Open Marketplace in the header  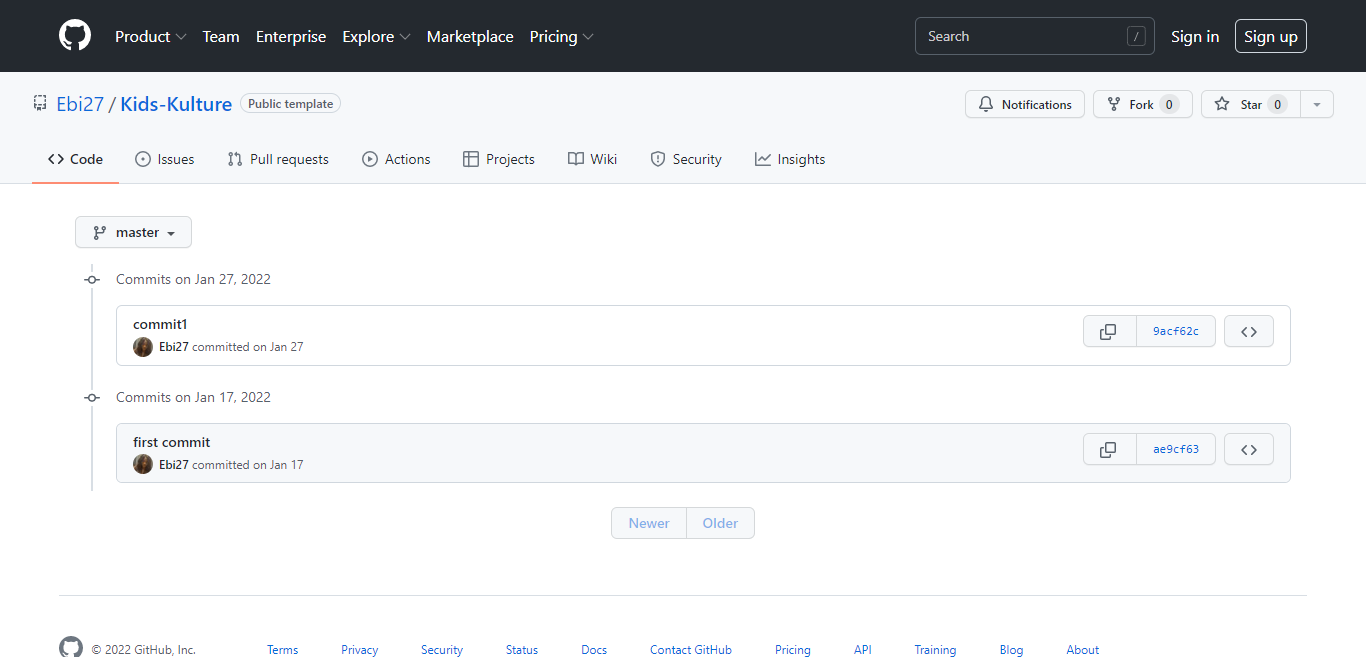pyautogui.click(x=470, y=36)
